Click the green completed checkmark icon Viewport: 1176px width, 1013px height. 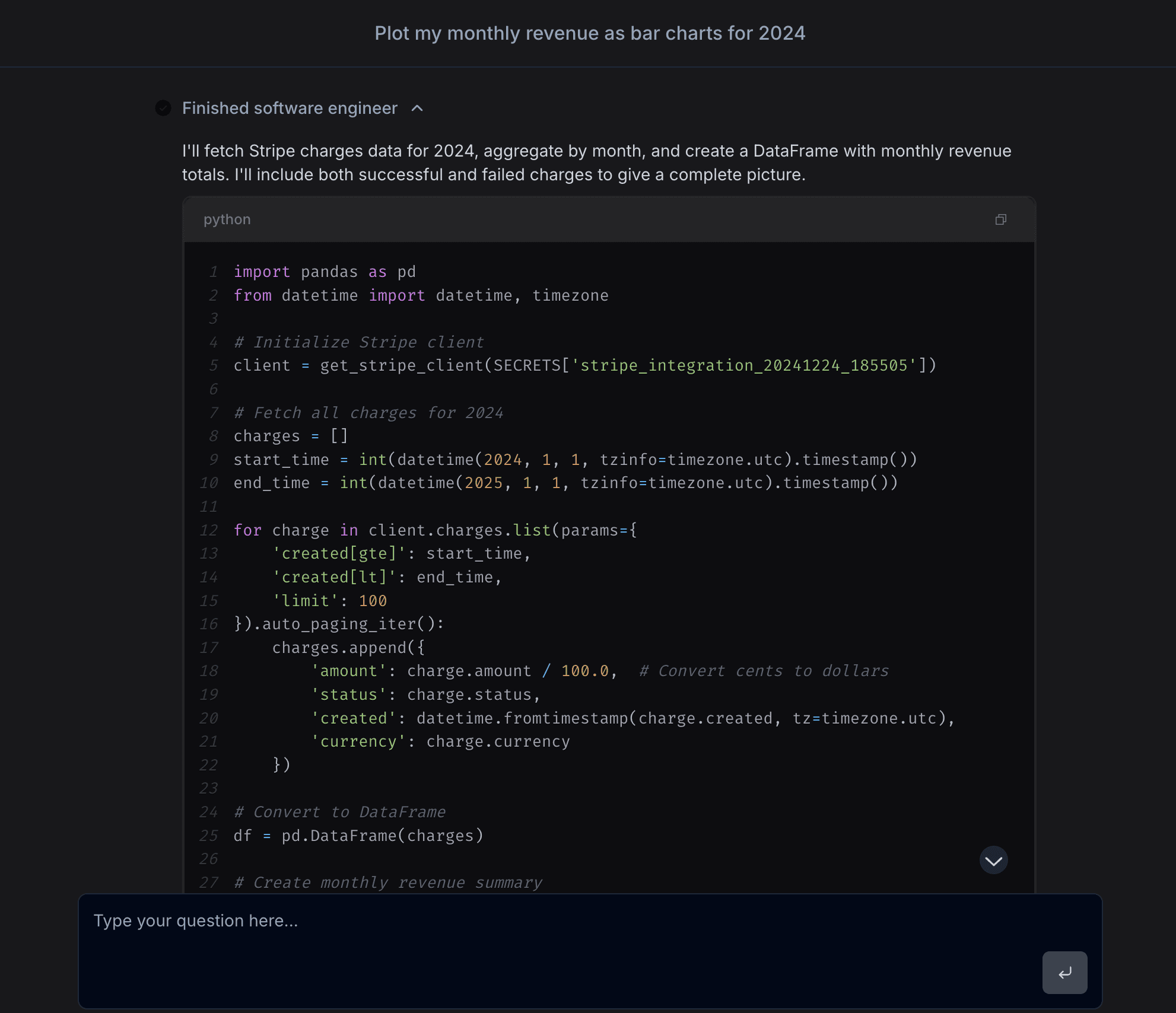click(x=163, y=108)
